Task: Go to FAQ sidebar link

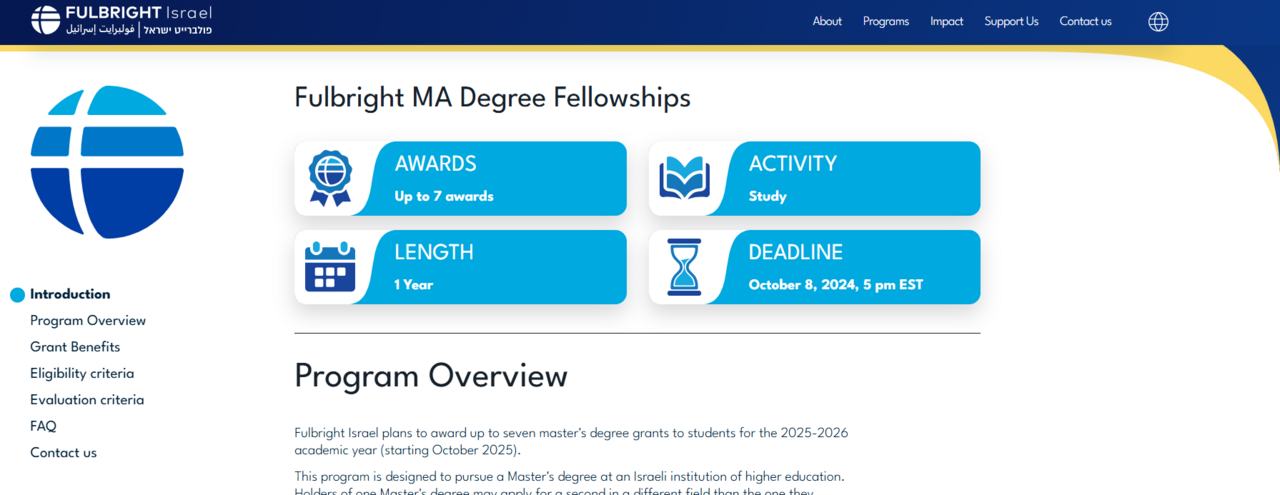Action: [43, 426]
